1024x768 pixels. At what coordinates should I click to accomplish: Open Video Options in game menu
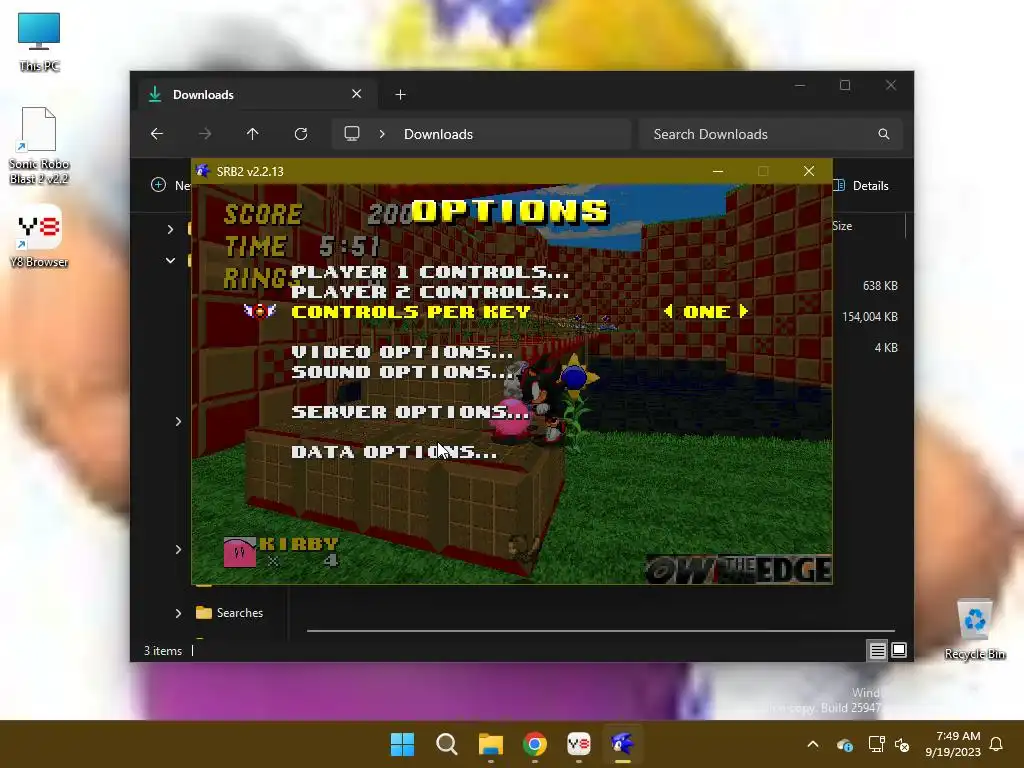[x=402, y=351]
